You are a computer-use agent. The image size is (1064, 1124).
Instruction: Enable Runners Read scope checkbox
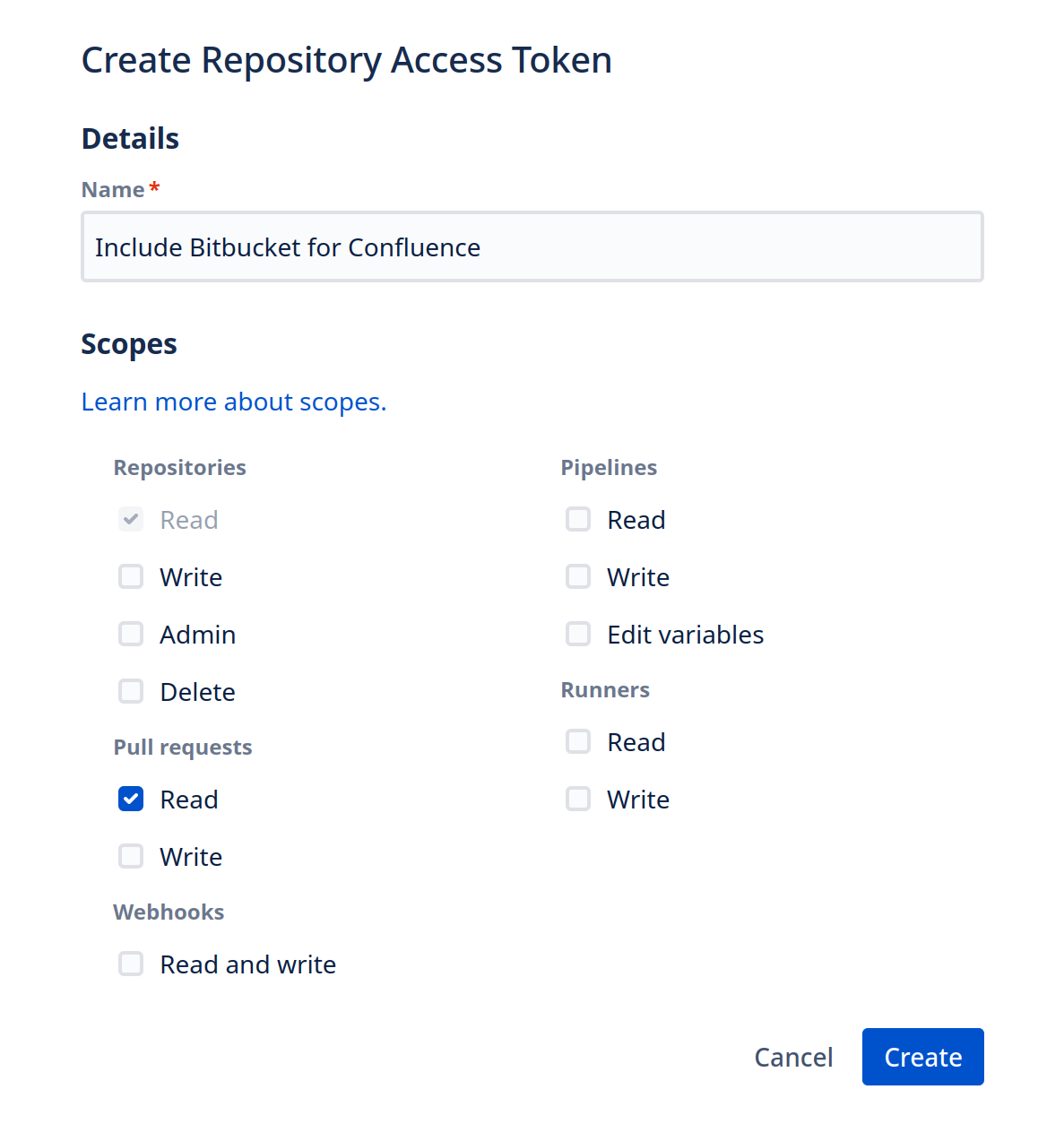578,741
